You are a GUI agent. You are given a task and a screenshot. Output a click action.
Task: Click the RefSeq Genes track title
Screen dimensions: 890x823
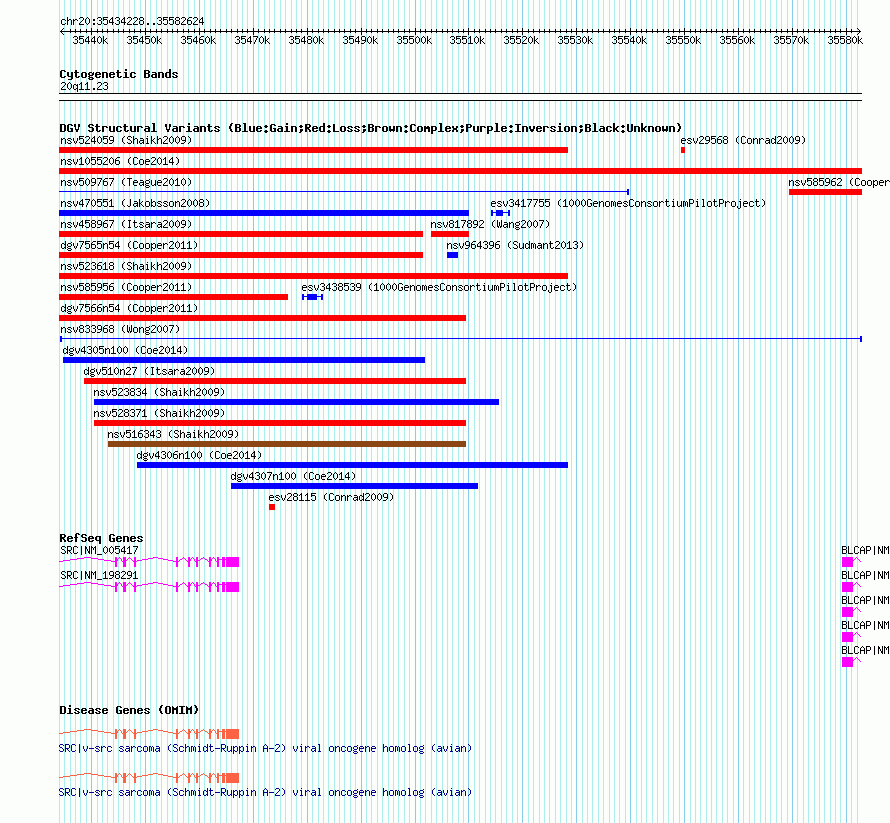point(101,538)
